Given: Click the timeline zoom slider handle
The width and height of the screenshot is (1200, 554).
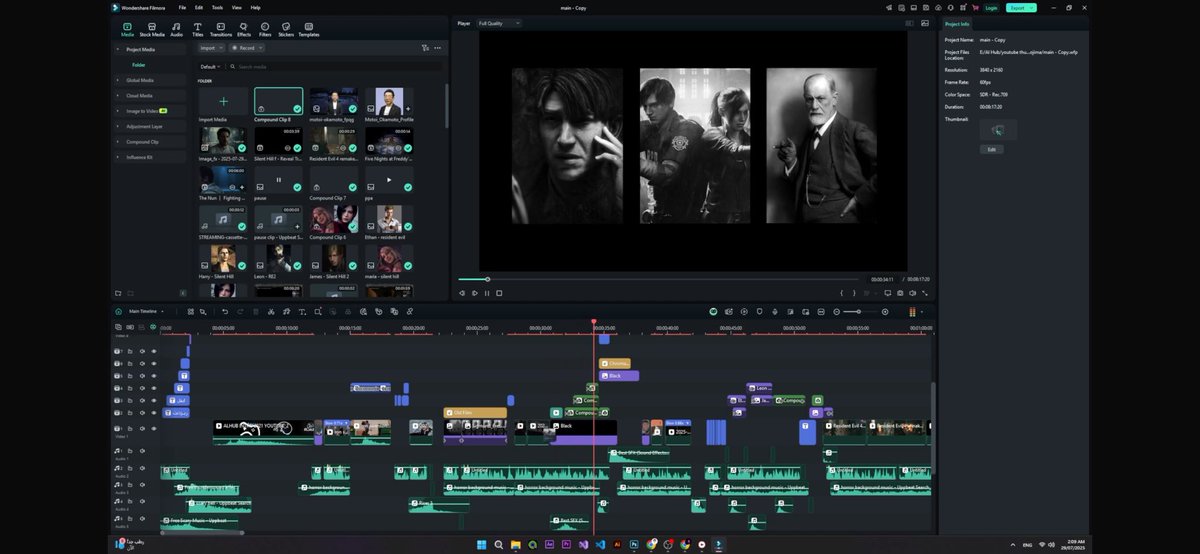Looking at the screenshot, I should 858,311.
